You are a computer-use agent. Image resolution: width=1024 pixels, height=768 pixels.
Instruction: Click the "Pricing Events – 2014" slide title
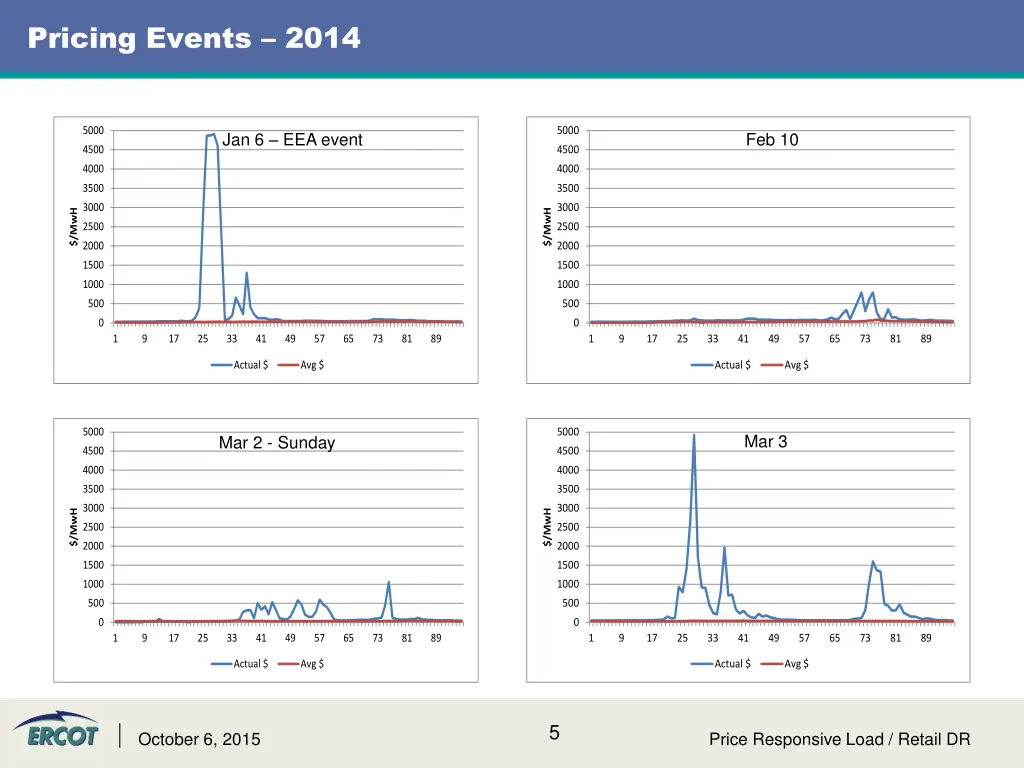click(x=194, y=39)
